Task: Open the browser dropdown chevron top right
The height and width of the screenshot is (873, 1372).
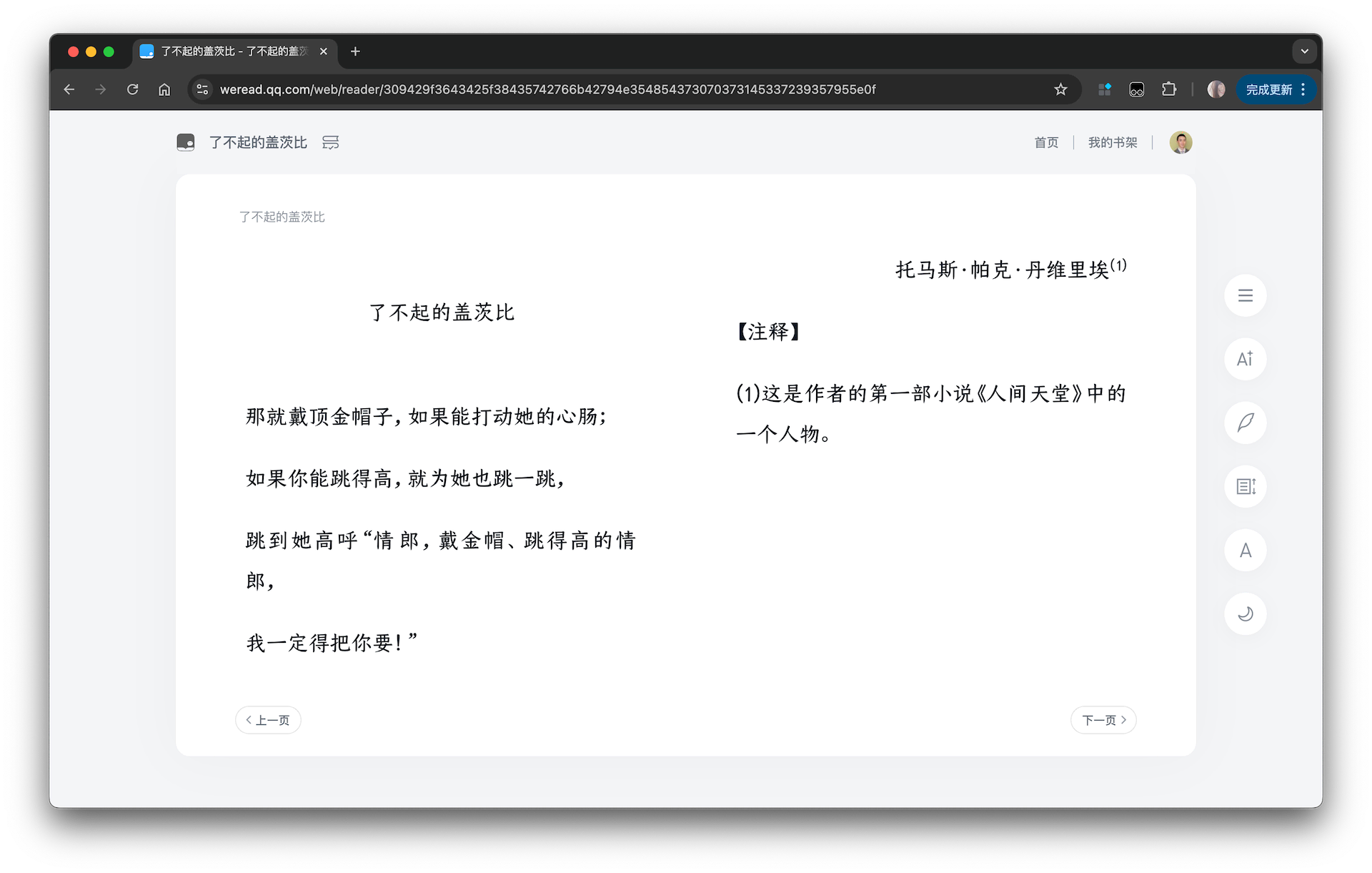Action: (1305, 51)
